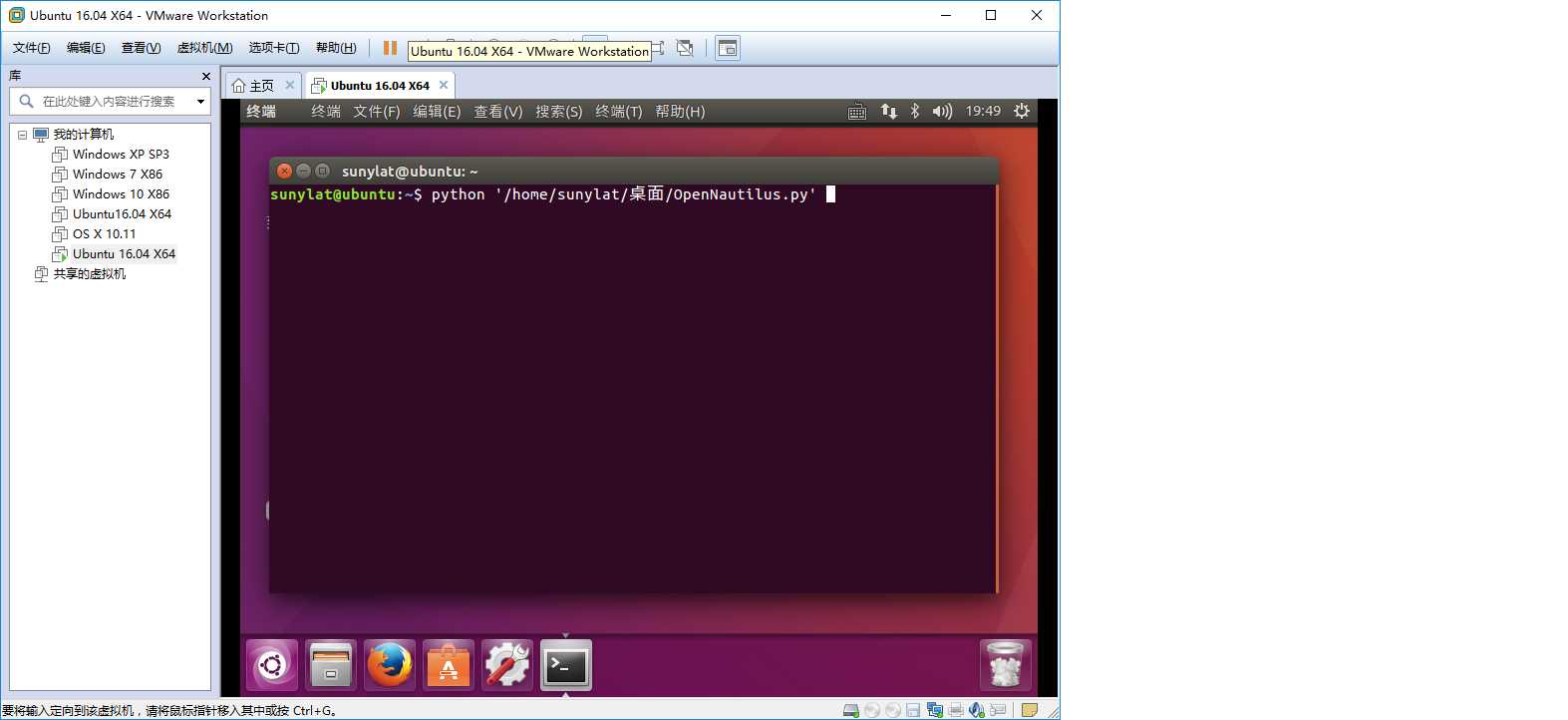1568x720 pixels.
Task: Close the 库 library panel
Action: [206, 76]
